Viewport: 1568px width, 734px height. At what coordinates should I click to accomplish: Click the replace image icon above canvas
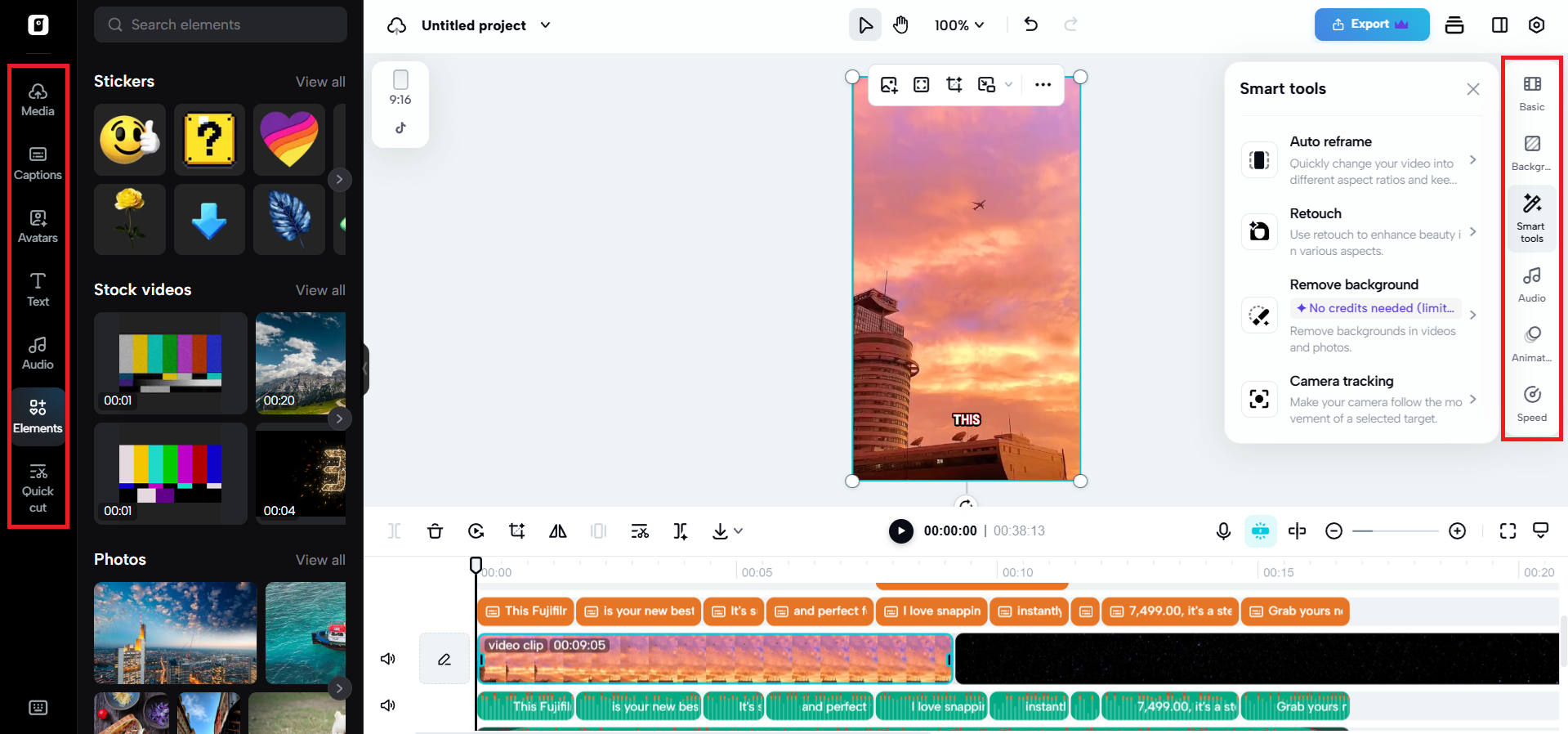(889, 85)
